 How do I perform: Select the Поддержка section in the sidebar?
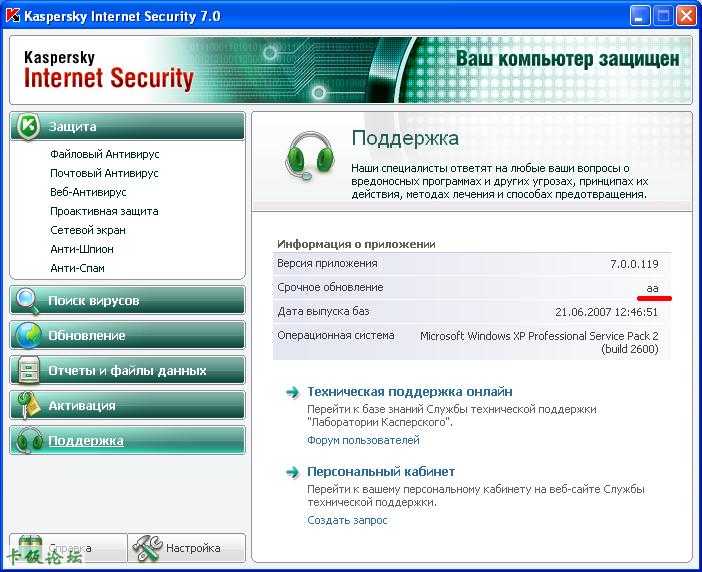pos(127,440)
